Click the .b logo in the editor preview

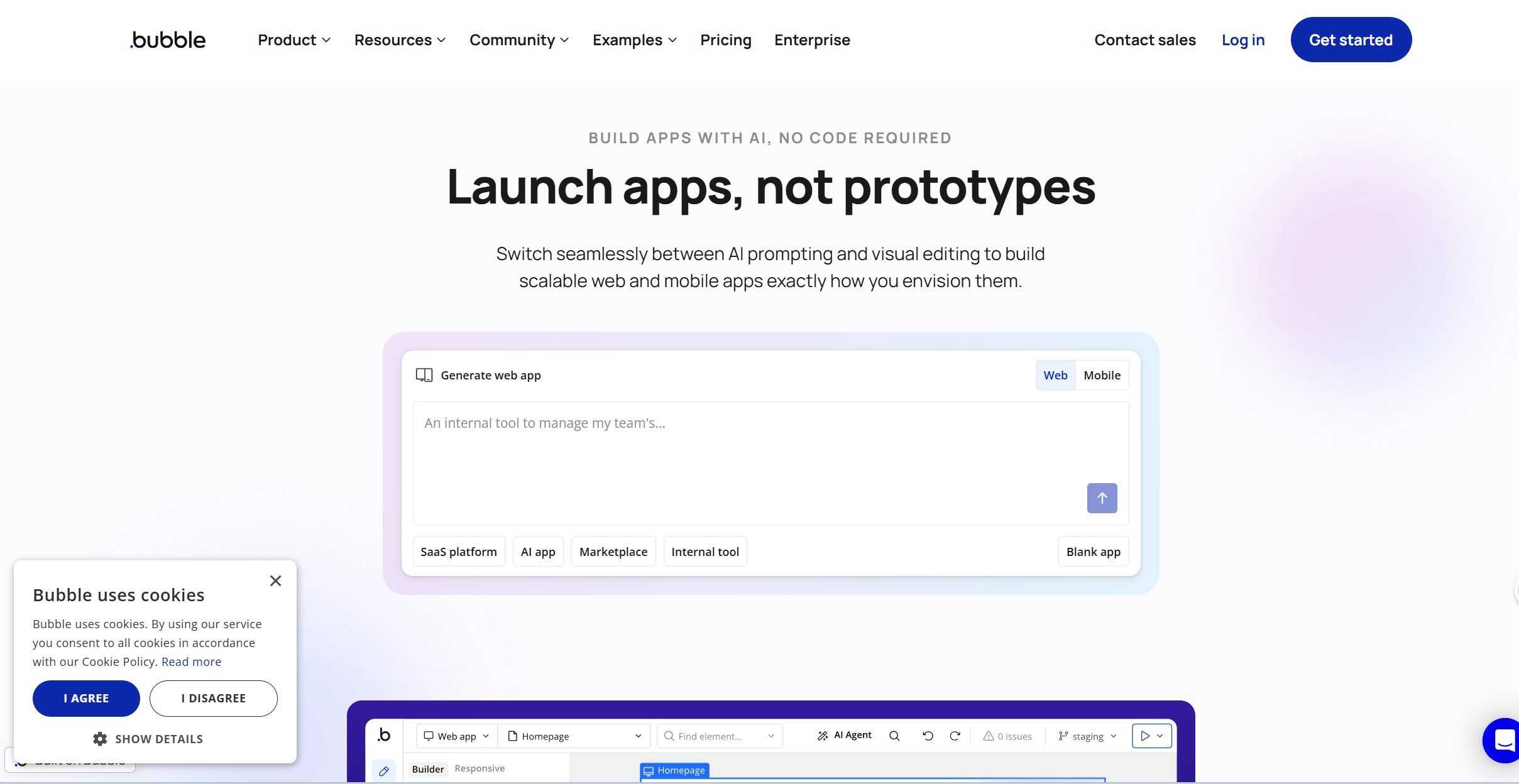tap(384, 734)
